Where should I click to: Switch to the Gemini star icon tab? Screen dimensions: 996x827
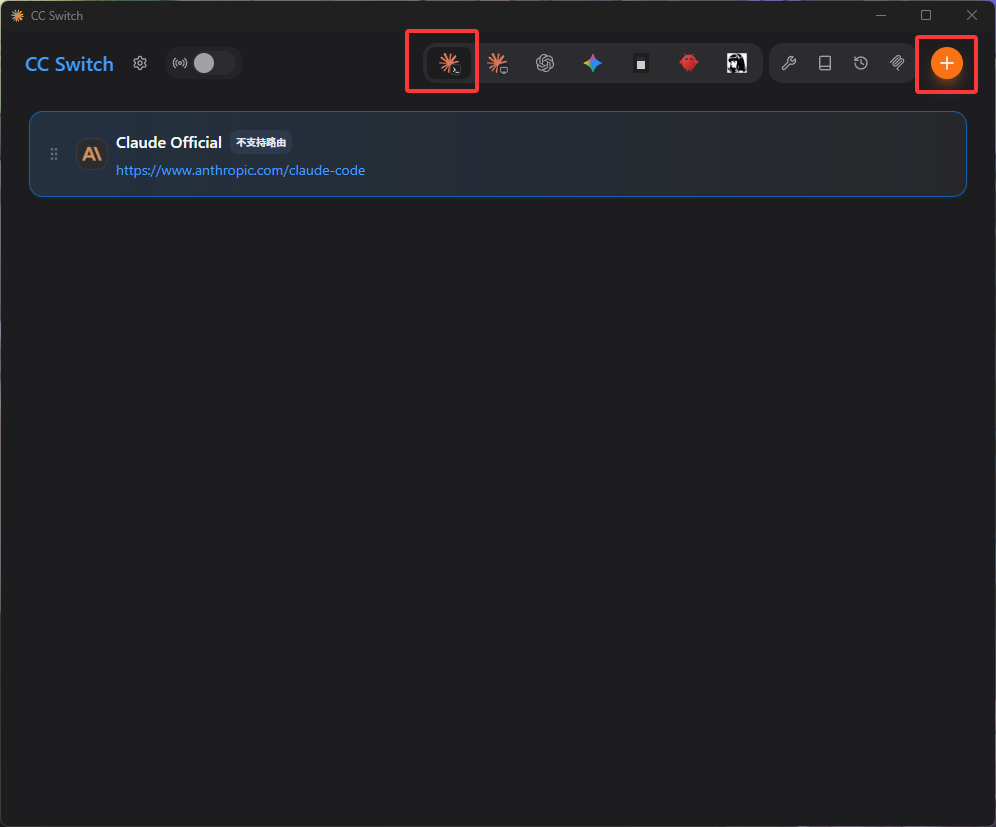tap(593, 63)
